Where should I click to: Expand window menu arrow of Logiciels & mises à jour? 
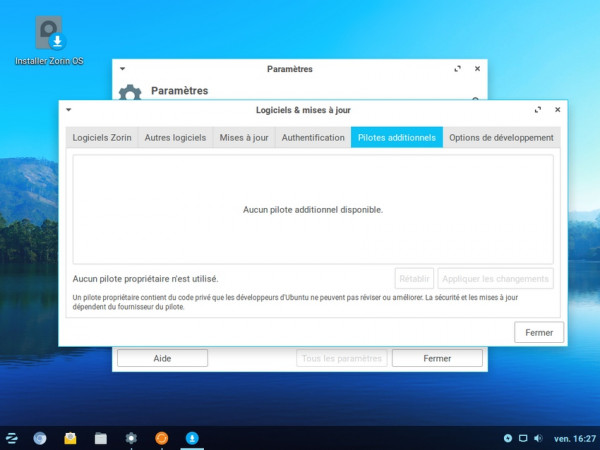coord(68,110)
